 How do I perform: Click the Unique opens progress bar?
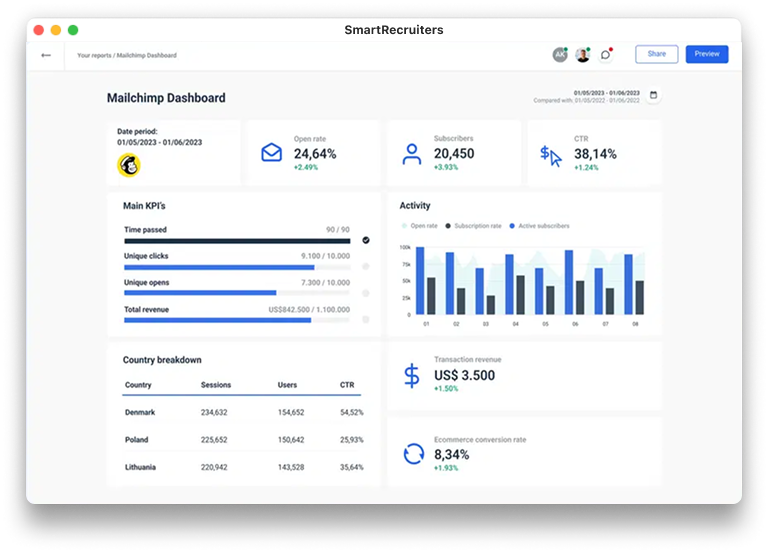237,293
